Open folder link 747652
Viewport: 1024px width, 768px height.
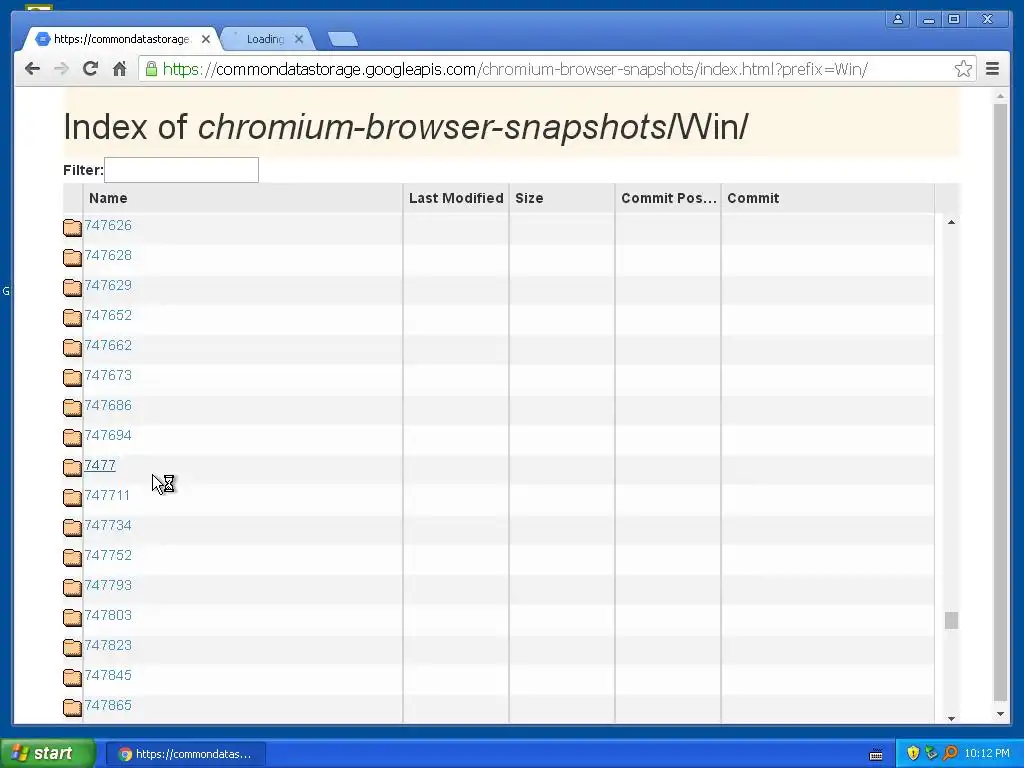[108, 315]
